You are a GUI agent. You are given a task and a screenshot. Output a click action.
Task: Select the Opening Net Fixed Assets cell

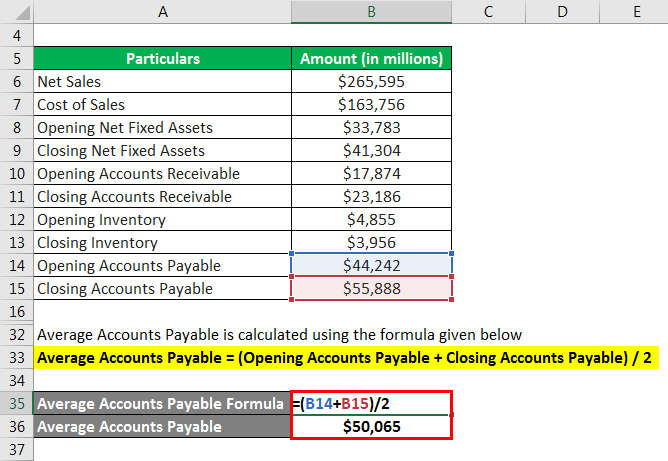pyautogui.click(x=162, y=127)
